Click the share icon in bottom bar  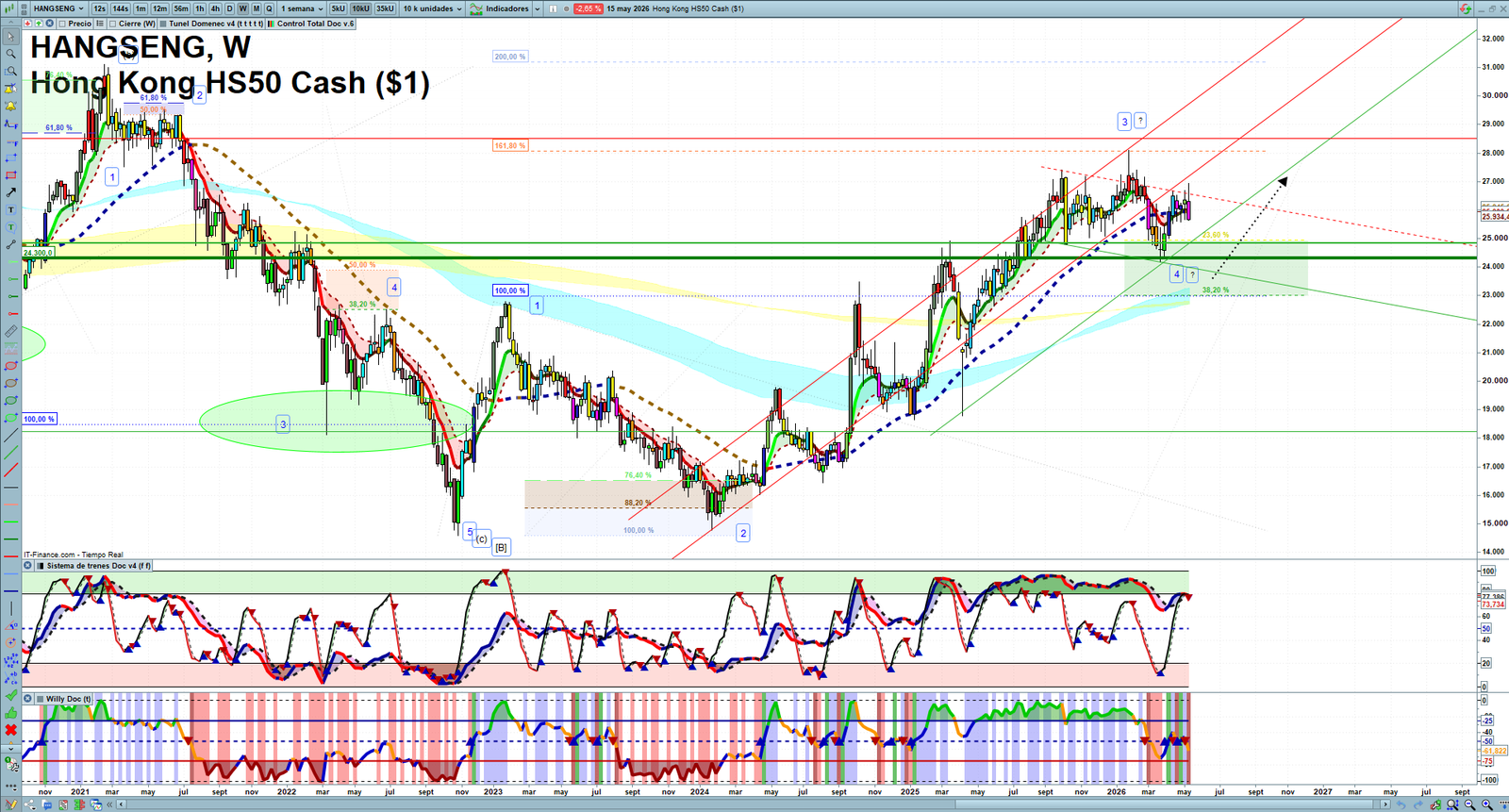tap(30, 804)
